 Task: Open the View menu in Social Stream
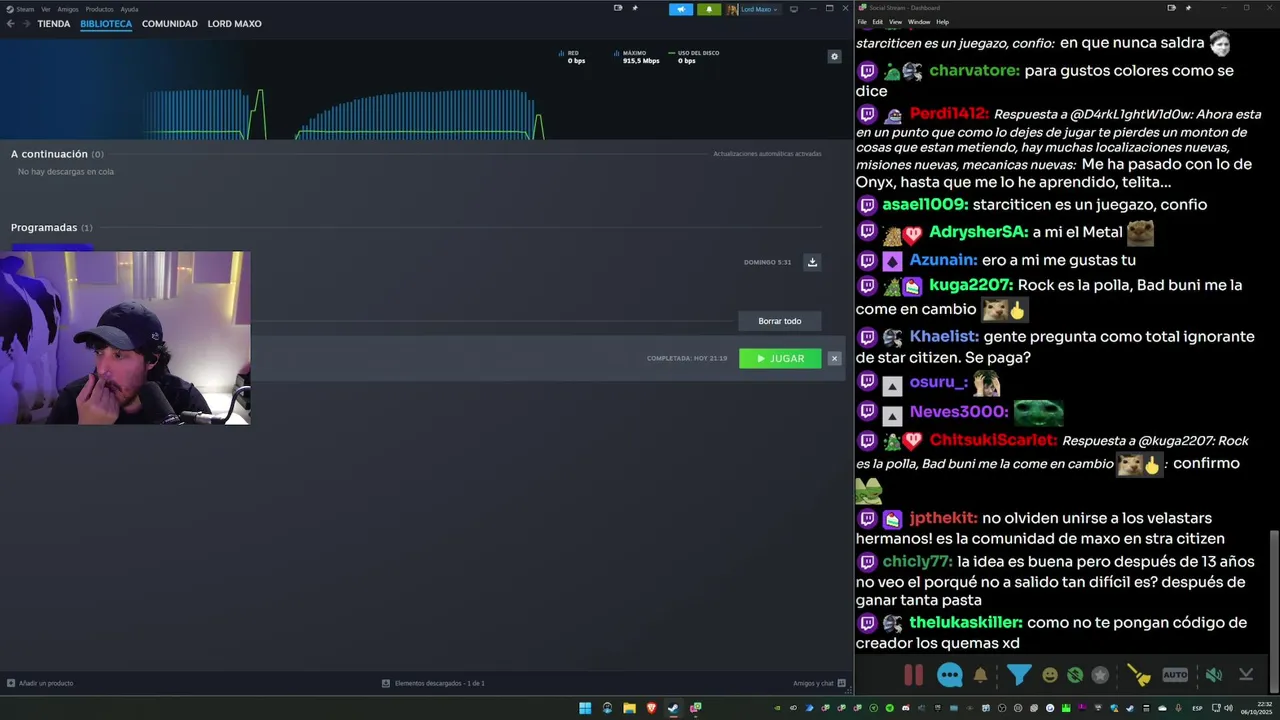[x=895, y=22]
